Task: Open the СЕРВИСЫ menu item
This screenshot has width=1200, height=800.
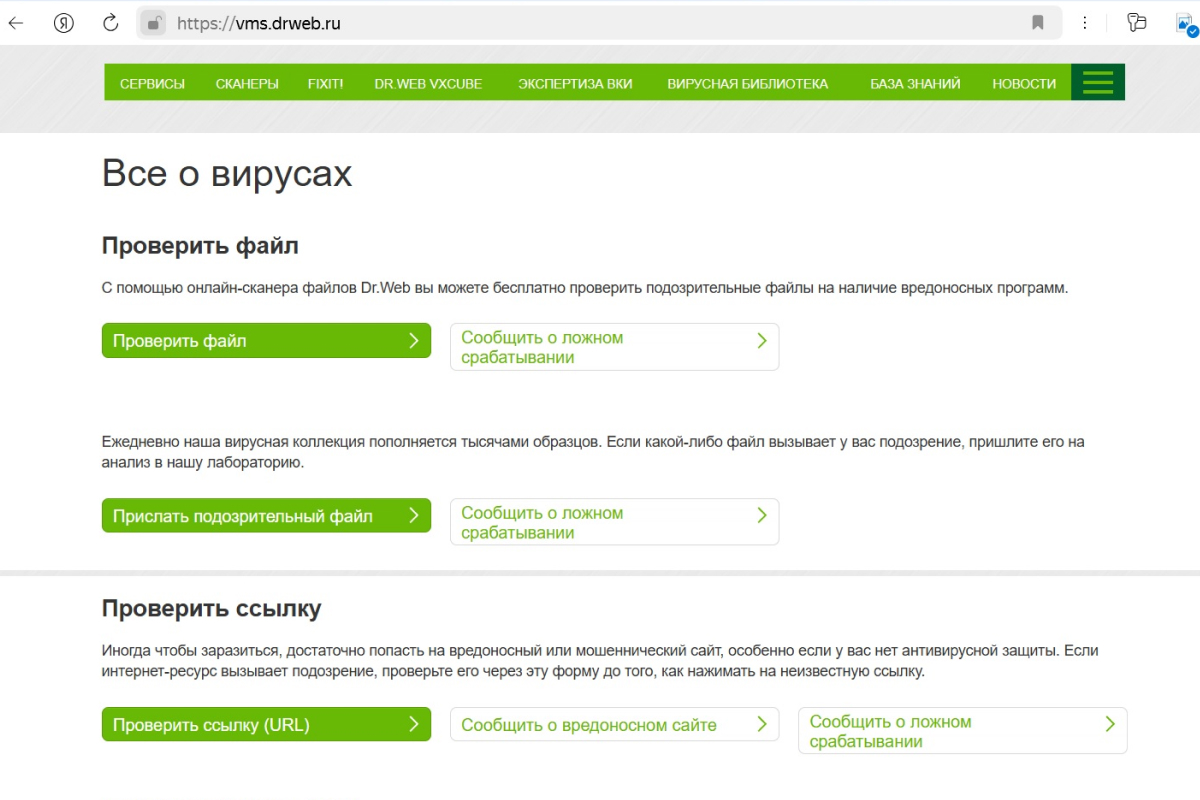Action: point(152,83)
